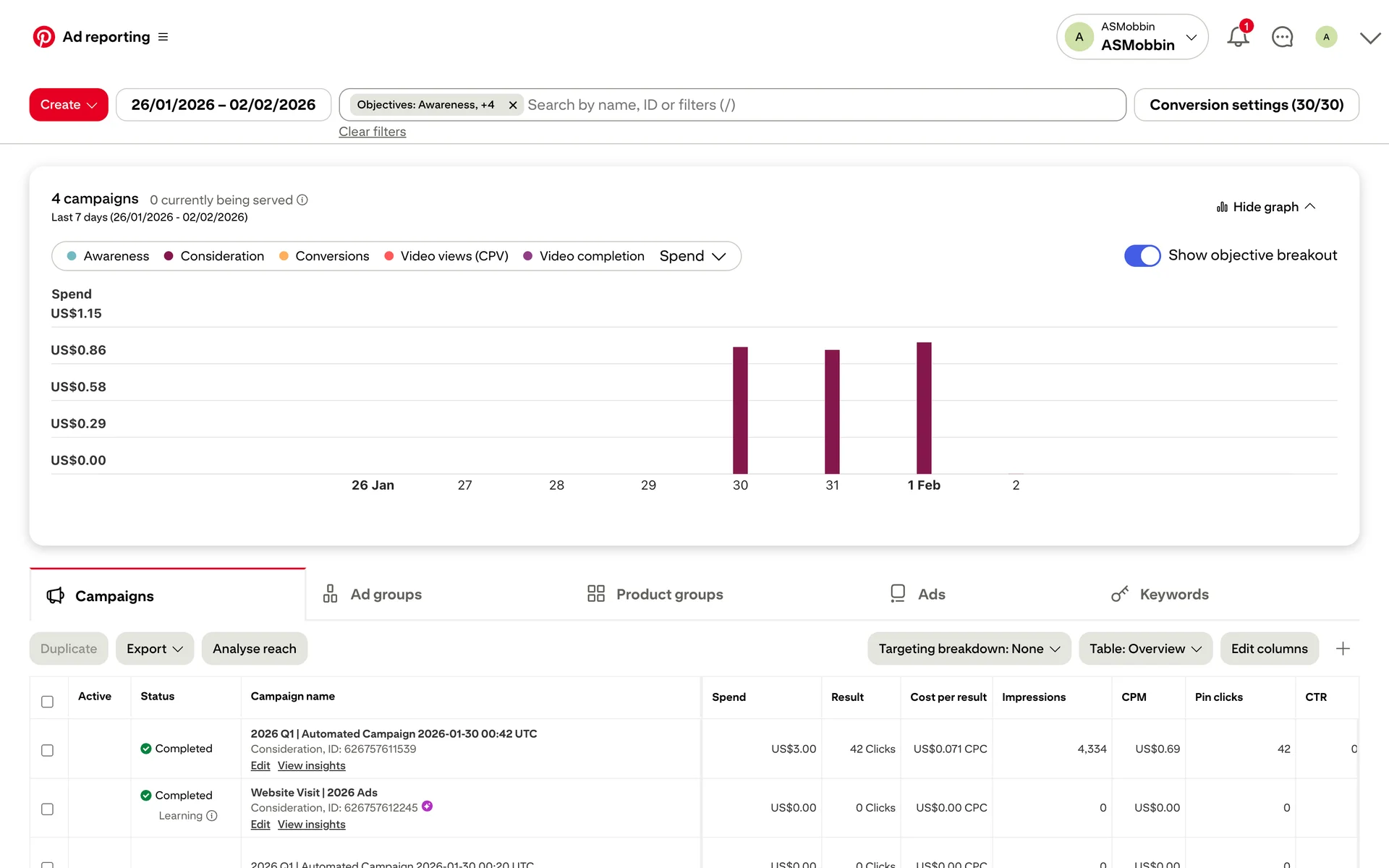This screenshot has width=1389, height=868.
Task: Open Targeting breakdown: None dropdown
Action: coord(969,649)
